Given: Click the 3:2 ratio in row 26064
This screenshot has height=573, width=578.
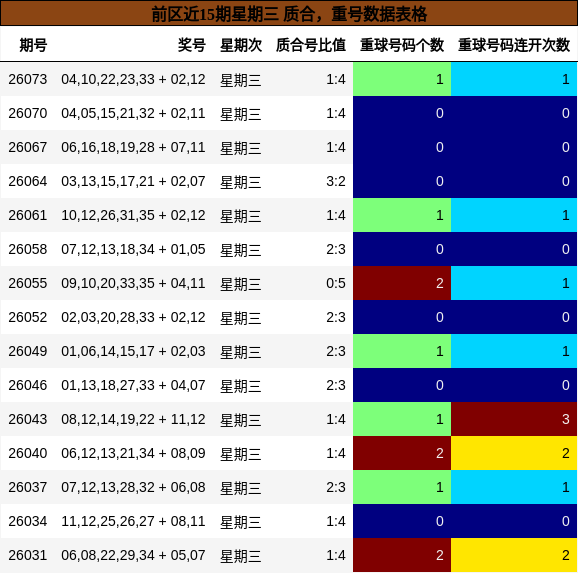Looking at the screenshot, I should pos(336,181).
